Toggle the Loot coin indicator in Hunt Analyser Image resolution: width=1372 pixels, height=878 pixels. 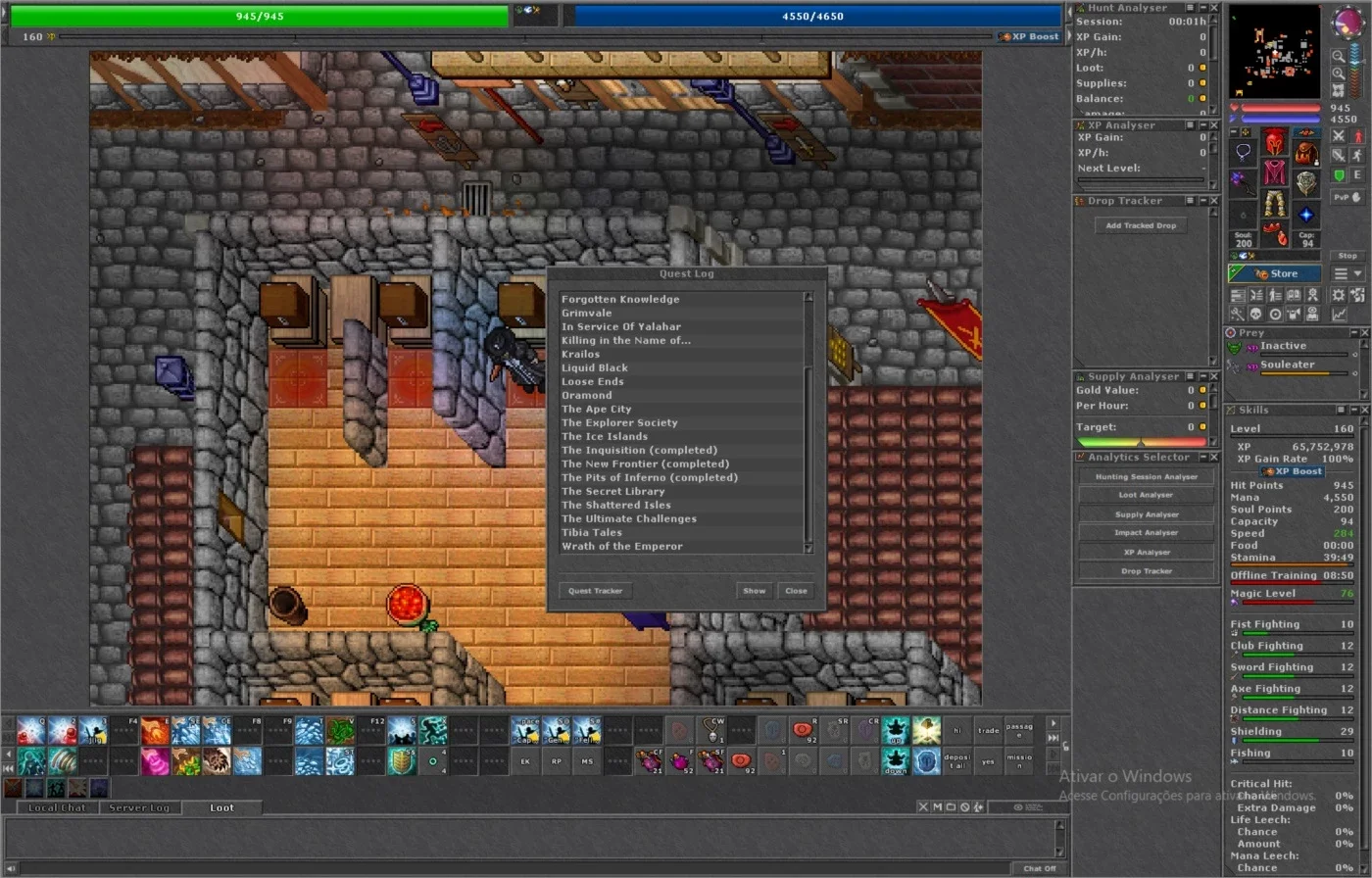click(1202, 68)
